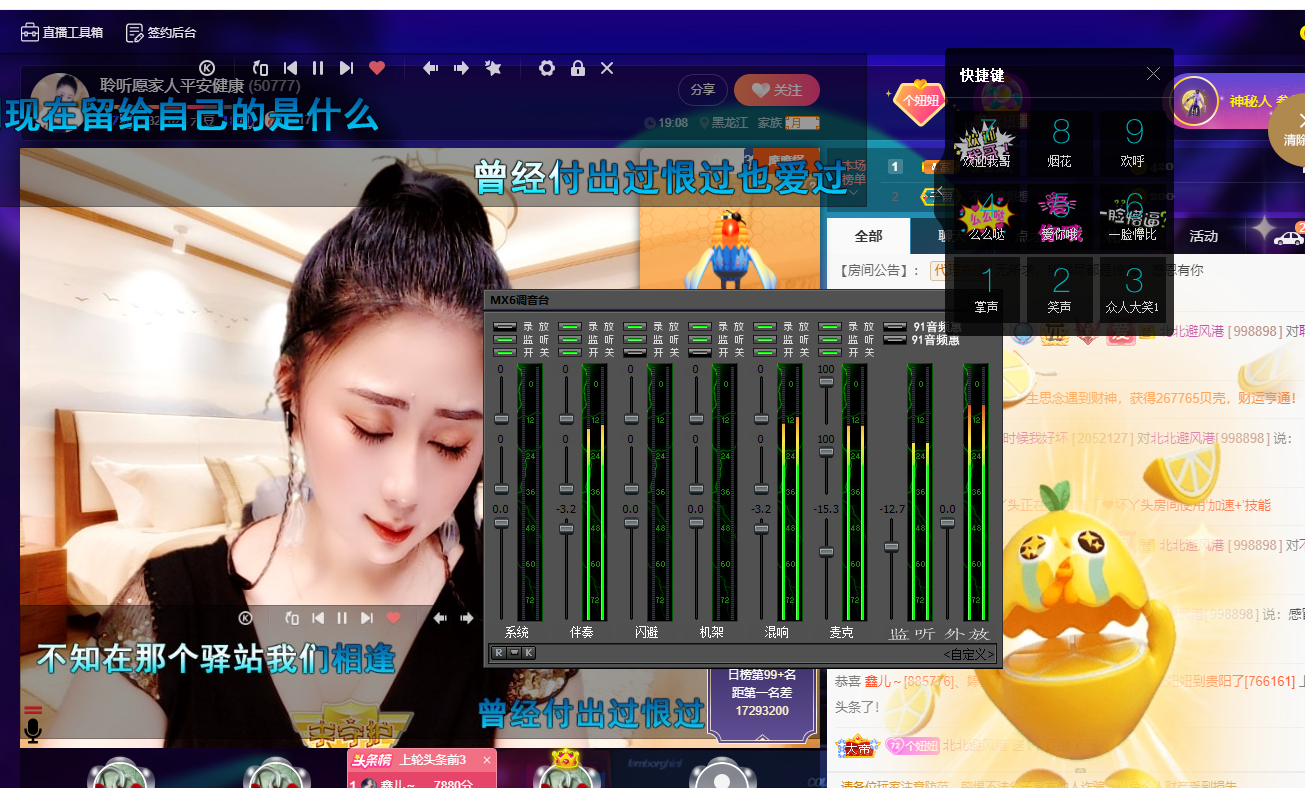
Task: Trigger shortcut 2 笑声 sound
Action: pyautogui.click(x=1060, y=290)
